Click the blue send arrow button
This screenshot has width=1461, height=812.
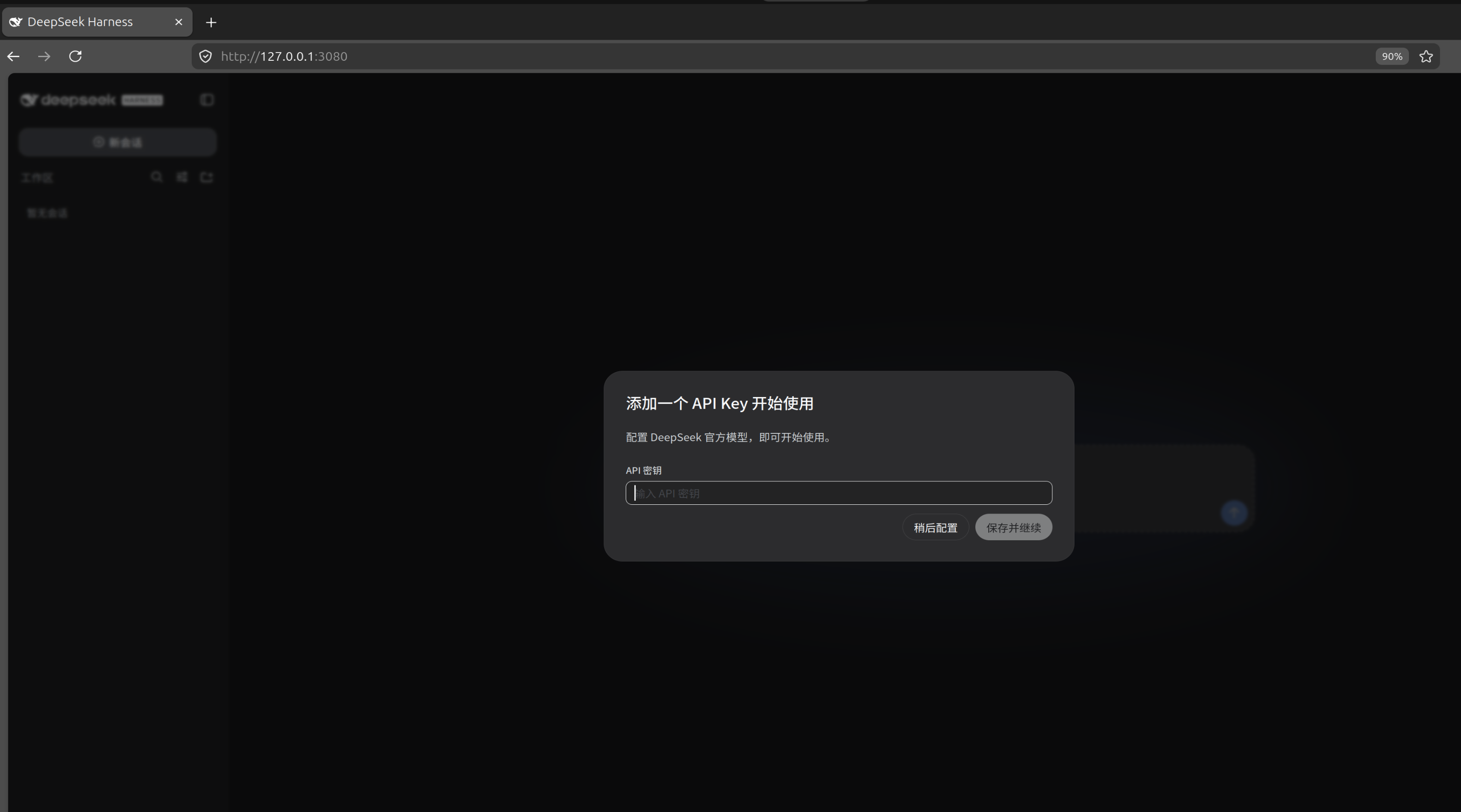(x=1233, y=513)
